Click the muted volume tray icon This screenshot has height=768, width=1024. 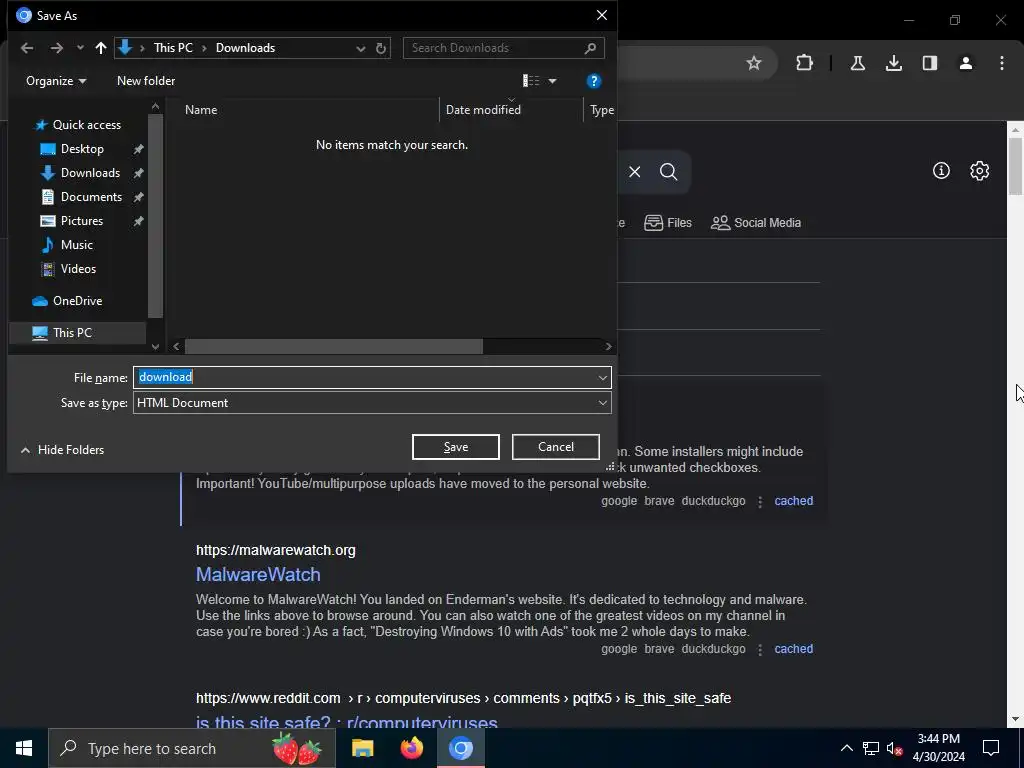click(894, 748)
